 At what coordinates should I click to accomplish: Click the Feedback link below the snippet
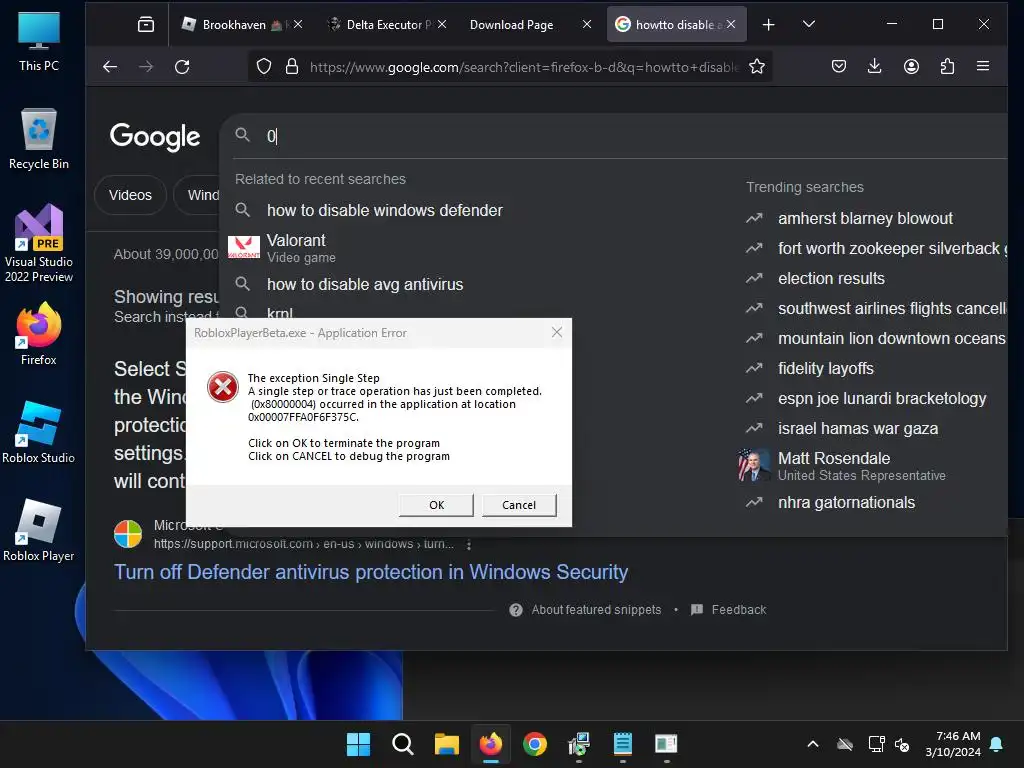tap(738, 610)
